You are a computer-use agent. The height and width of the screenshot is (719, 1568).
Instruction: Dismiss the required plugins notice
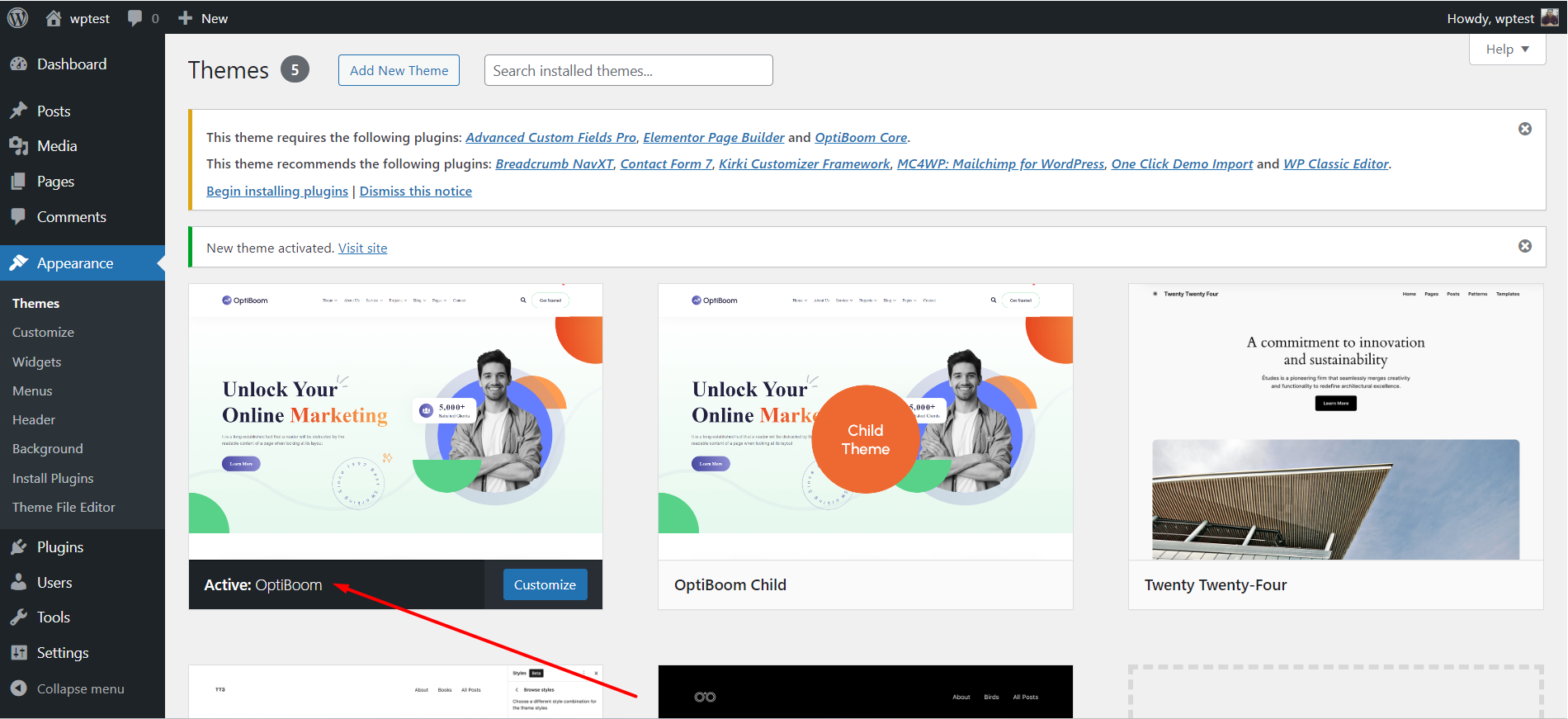coord(1525,129)
